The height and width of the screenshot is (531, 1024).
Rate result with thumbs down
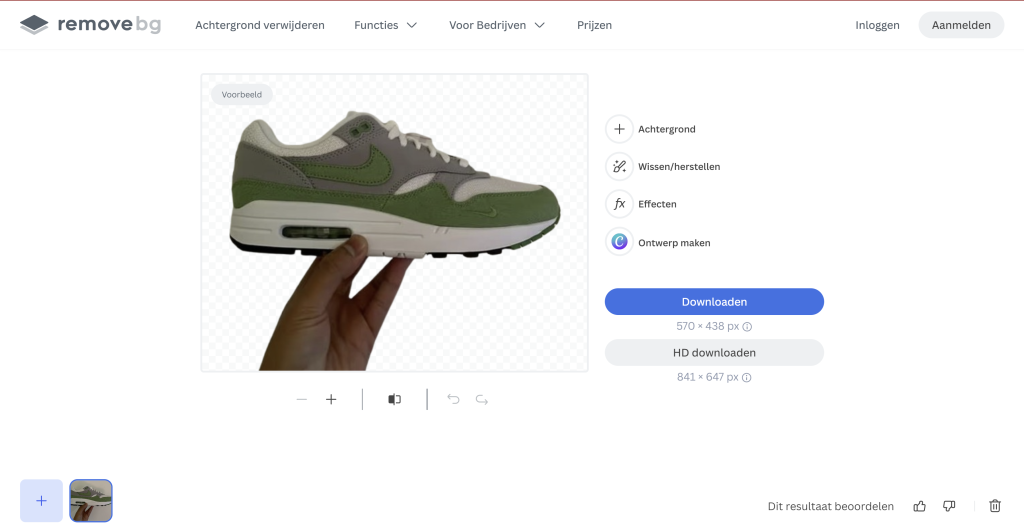(949, 506)
